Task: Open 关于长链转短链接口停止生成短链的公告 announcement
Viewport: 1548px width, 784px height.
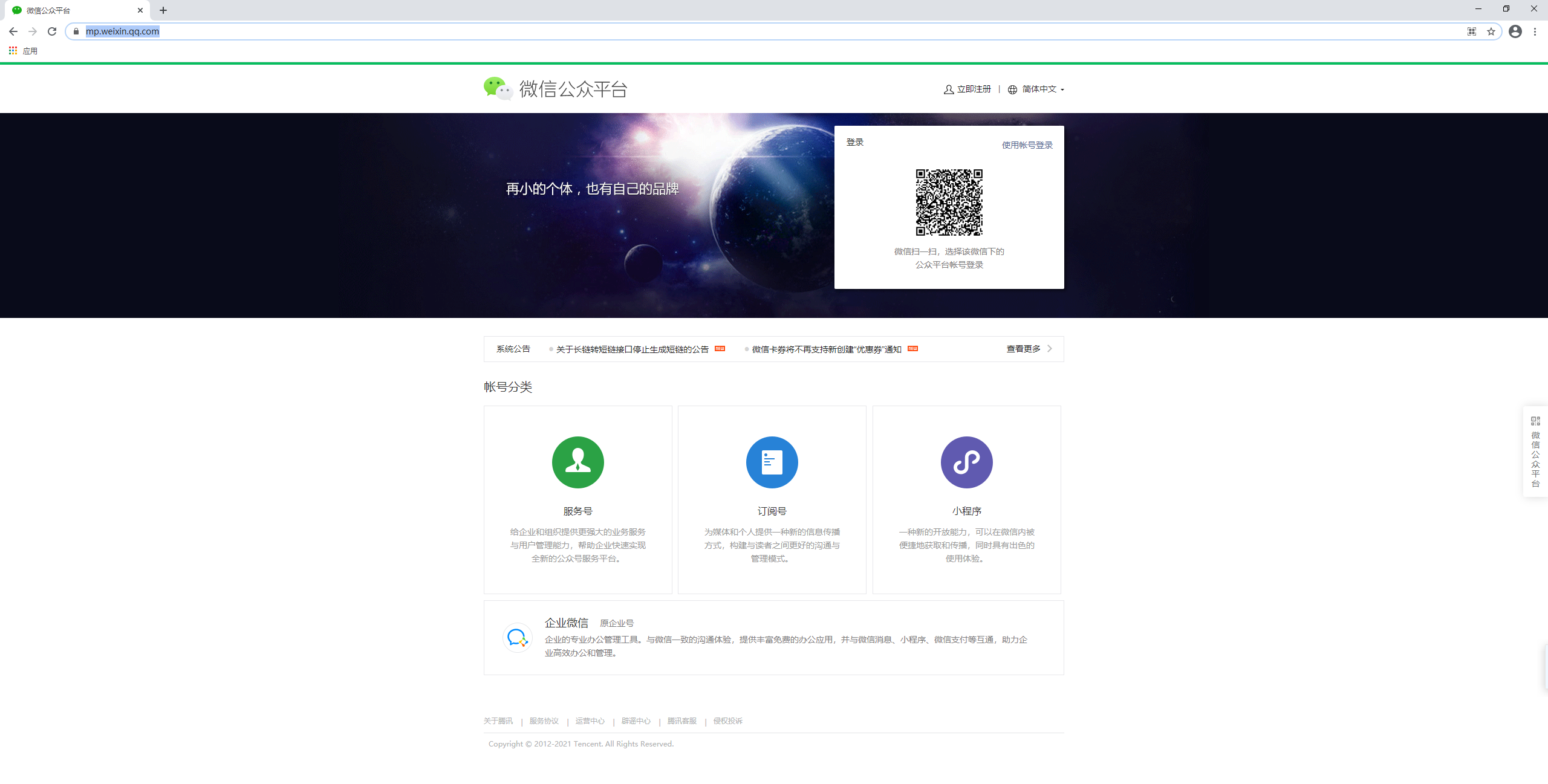Action: (x=632, y=349)
